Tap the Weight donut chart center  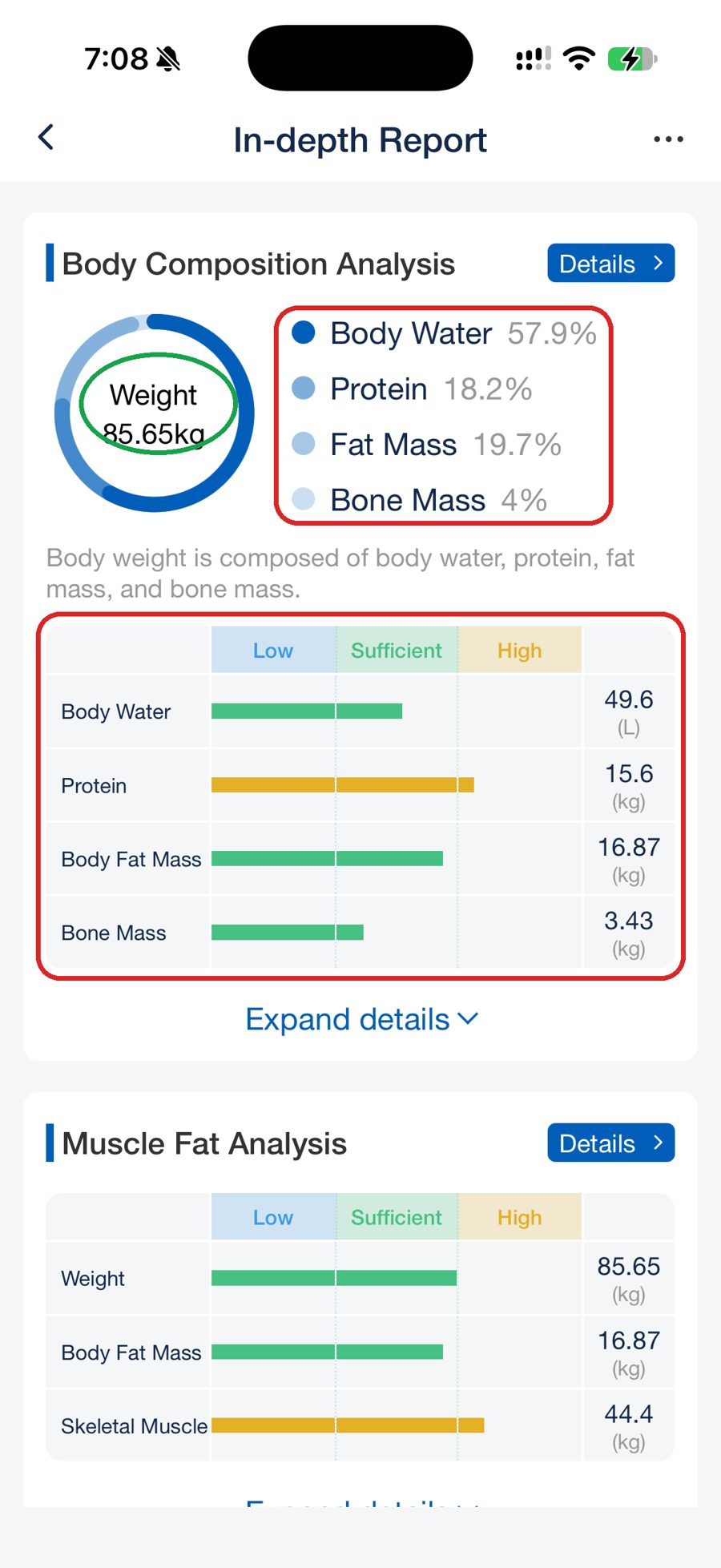[x=154, y=413]
